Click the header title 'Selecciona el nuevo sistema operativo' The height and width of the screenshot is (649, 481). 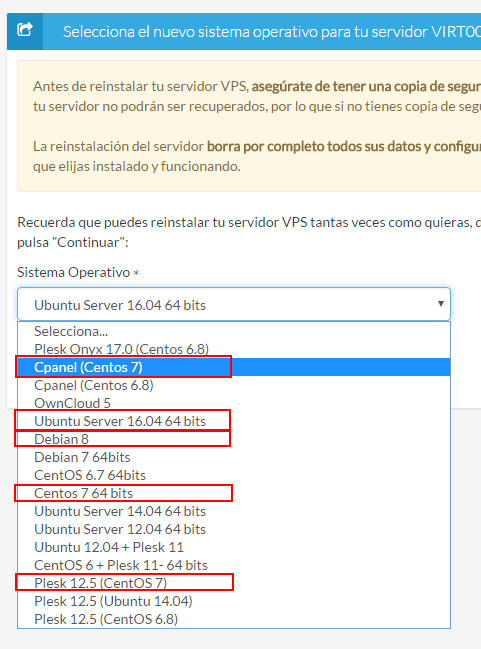[x=190, y=32]
